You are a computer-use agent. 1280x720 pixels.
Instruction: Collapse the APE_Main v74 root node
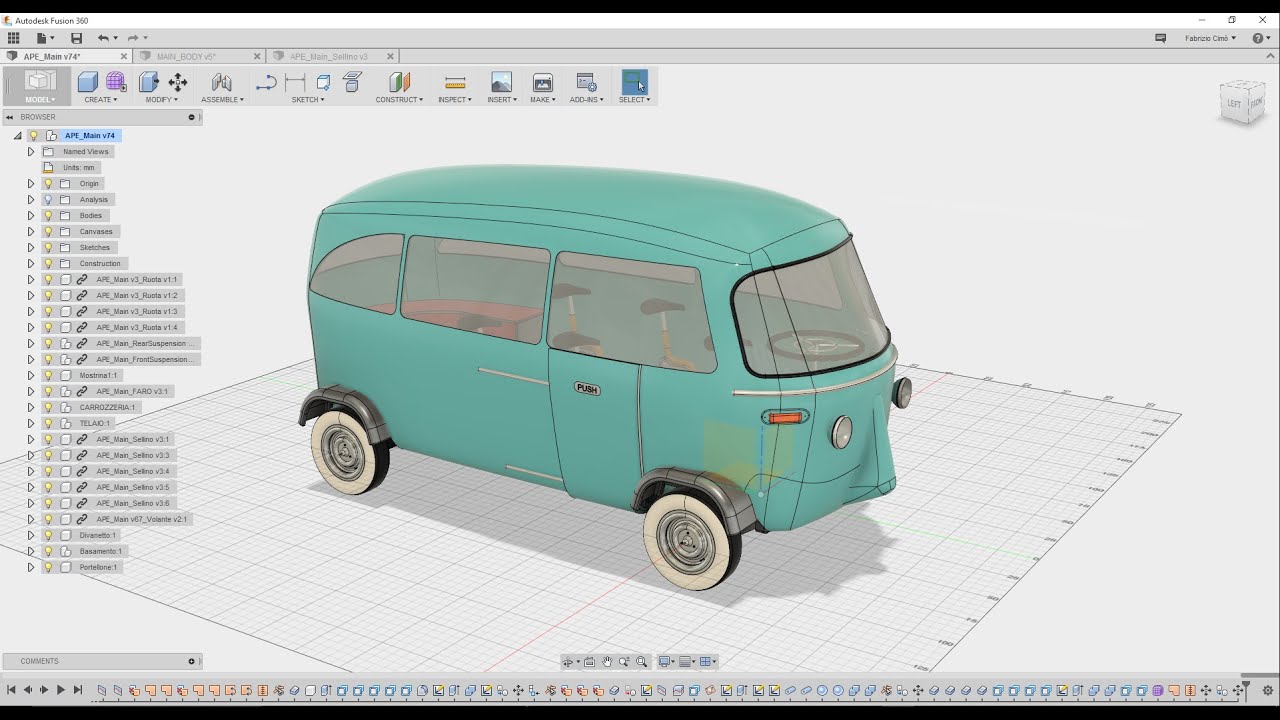tap(17, 136)
